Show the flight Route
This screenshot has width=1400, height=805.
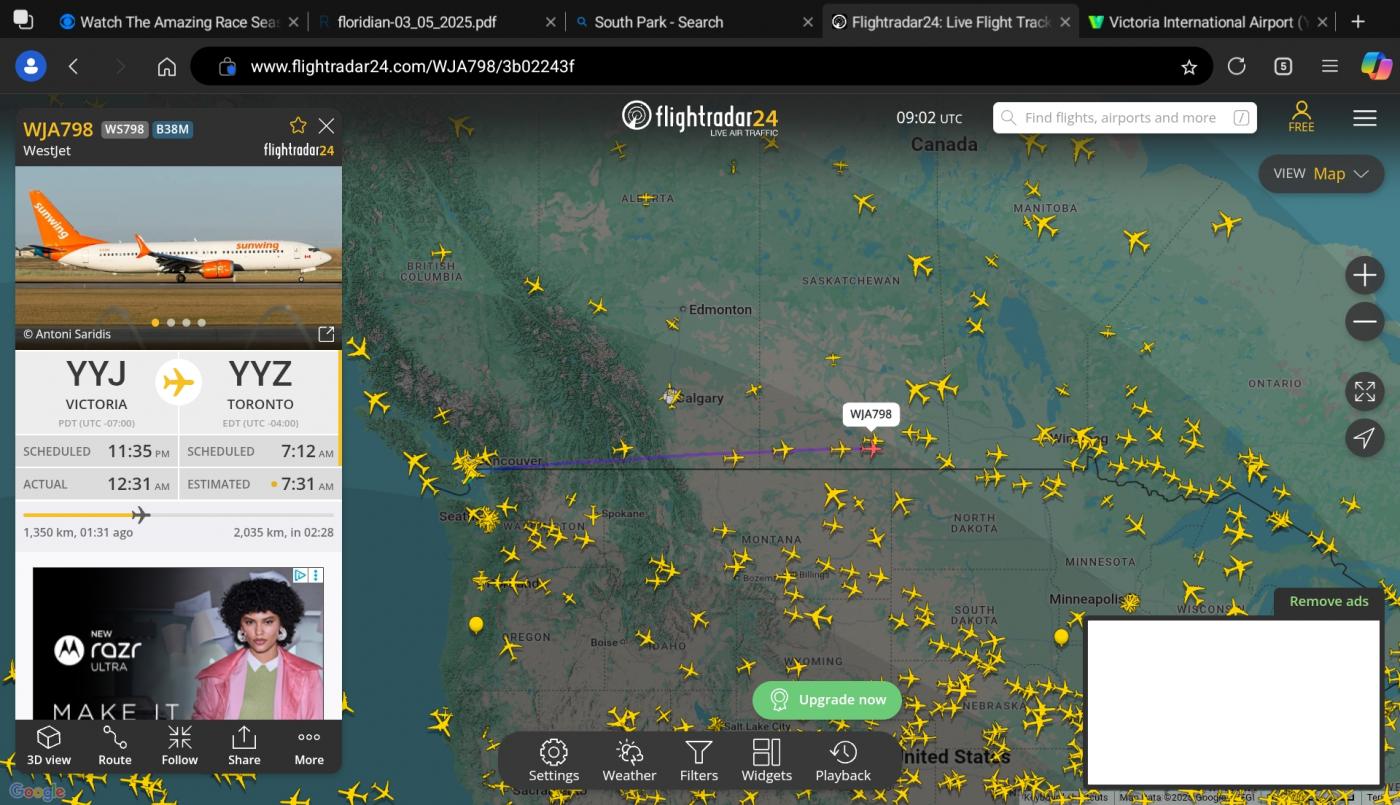click(x=115, y=746)
